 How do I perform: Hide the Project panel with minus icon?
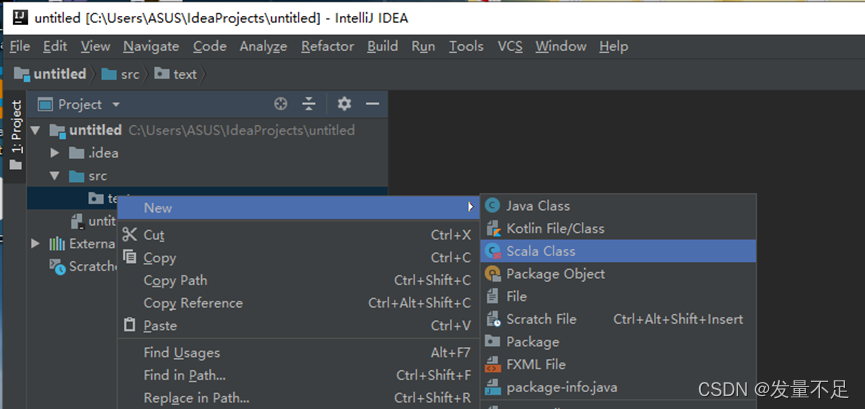[373, 104]
